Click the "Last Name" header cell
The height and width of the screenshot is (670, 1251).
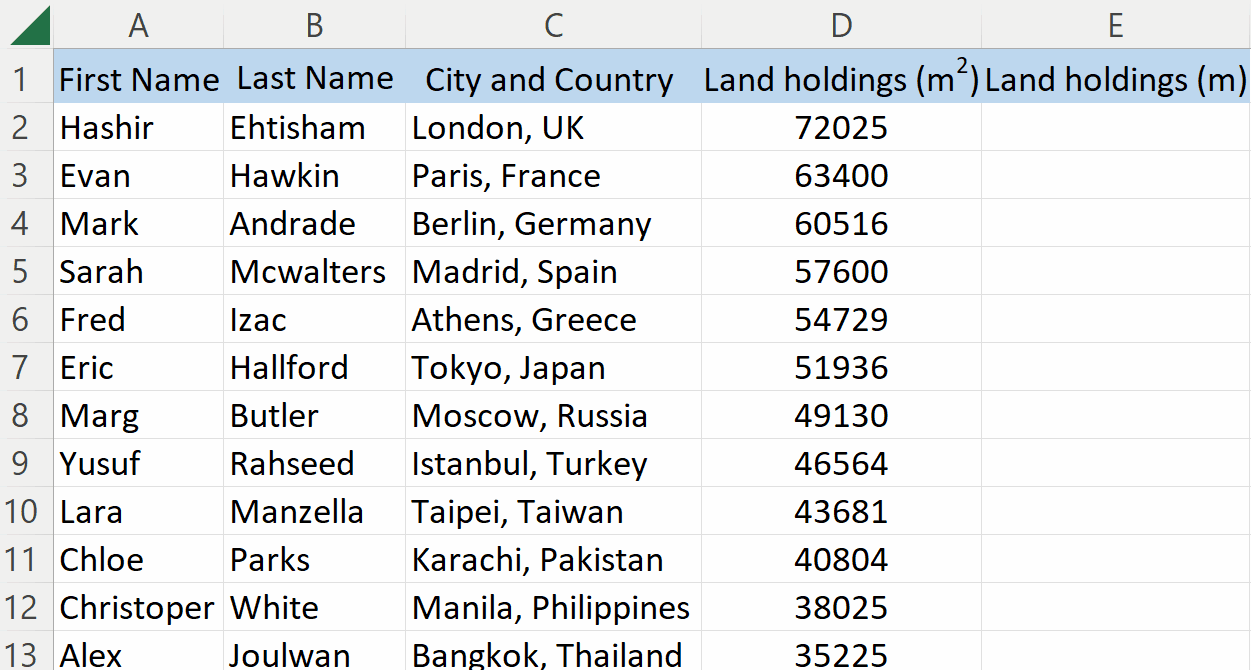(x=314, y=79)
